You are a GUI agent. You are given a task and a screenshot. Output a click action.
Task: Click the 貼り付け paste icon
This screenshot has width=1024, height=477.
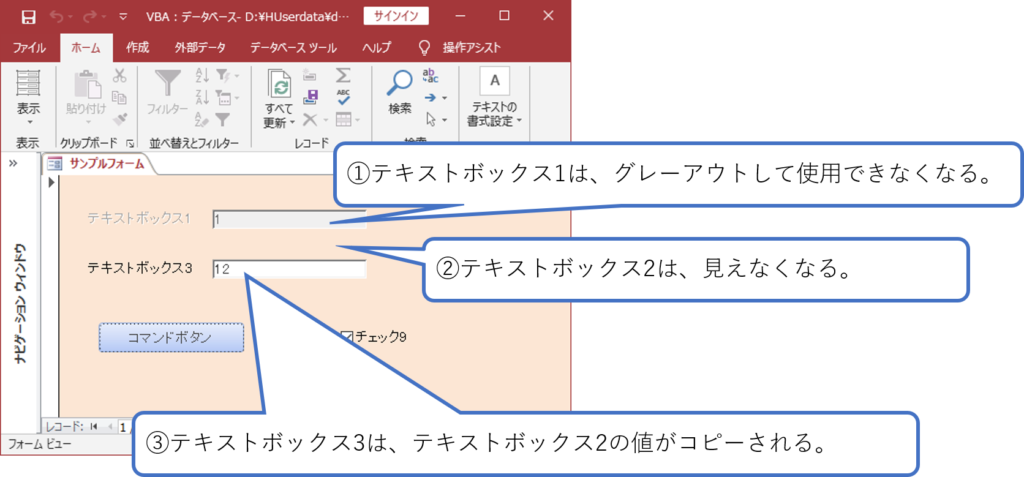point(87,84)
